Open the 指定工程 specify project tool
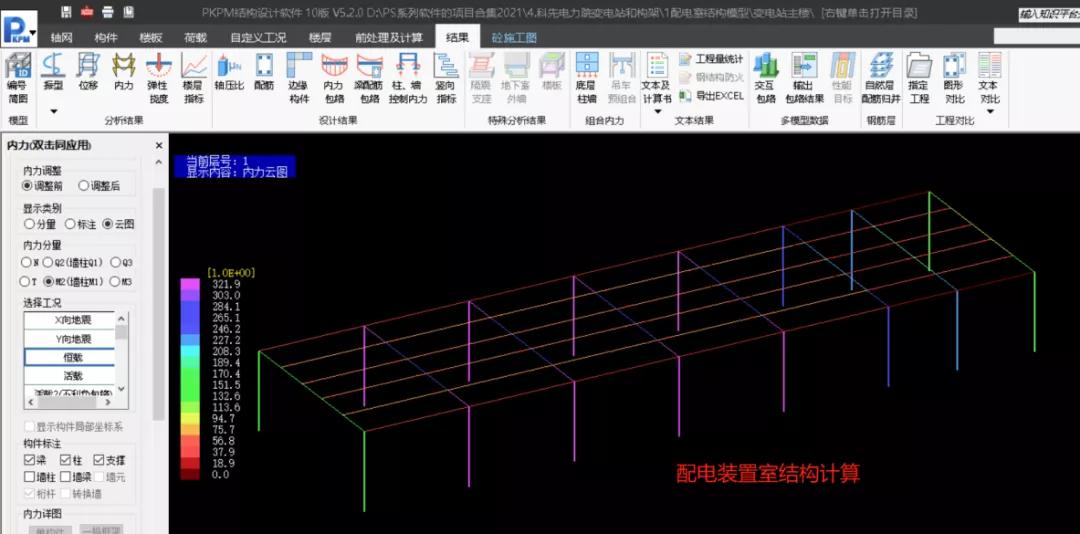This screenshot has height=534, width=1080. click(x=919, y=79)
